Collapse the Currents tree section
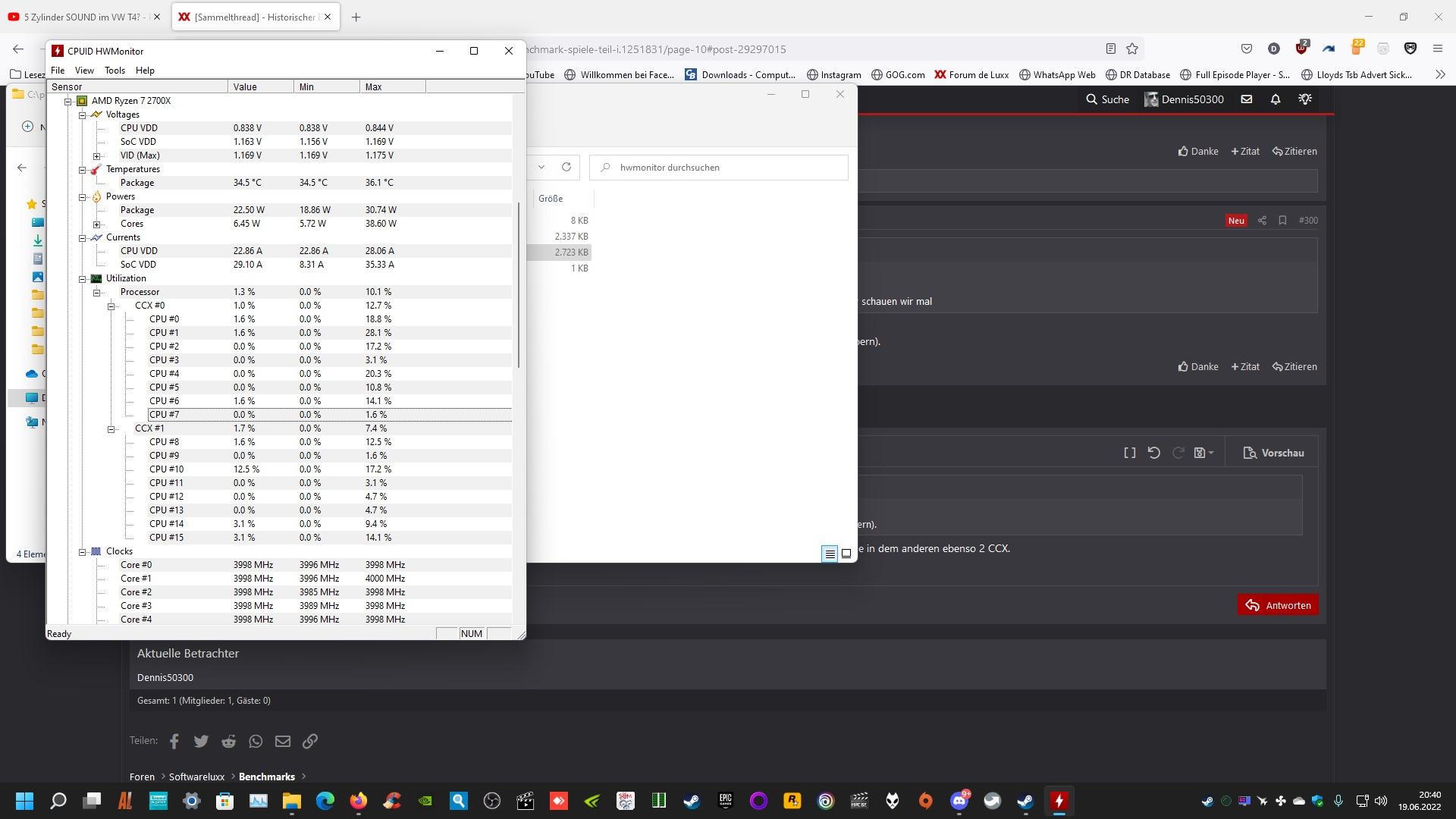The height and width of the screenshot is (819, 1456). pos(82,237)
